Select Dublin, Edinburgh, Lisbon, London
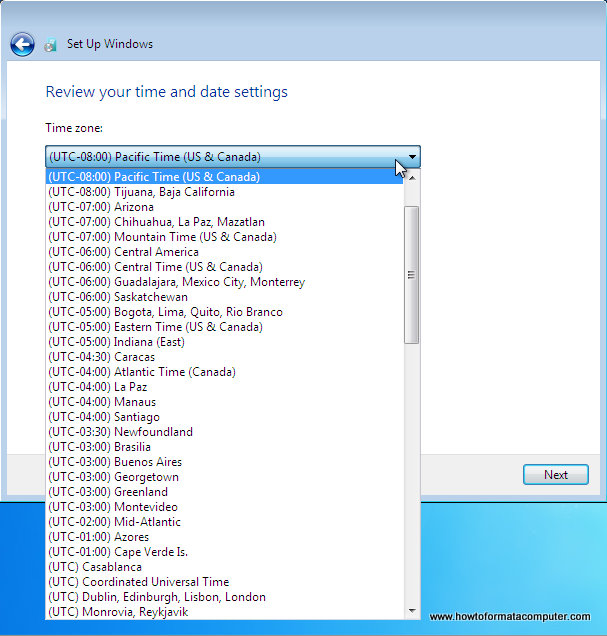 [225, 597]
